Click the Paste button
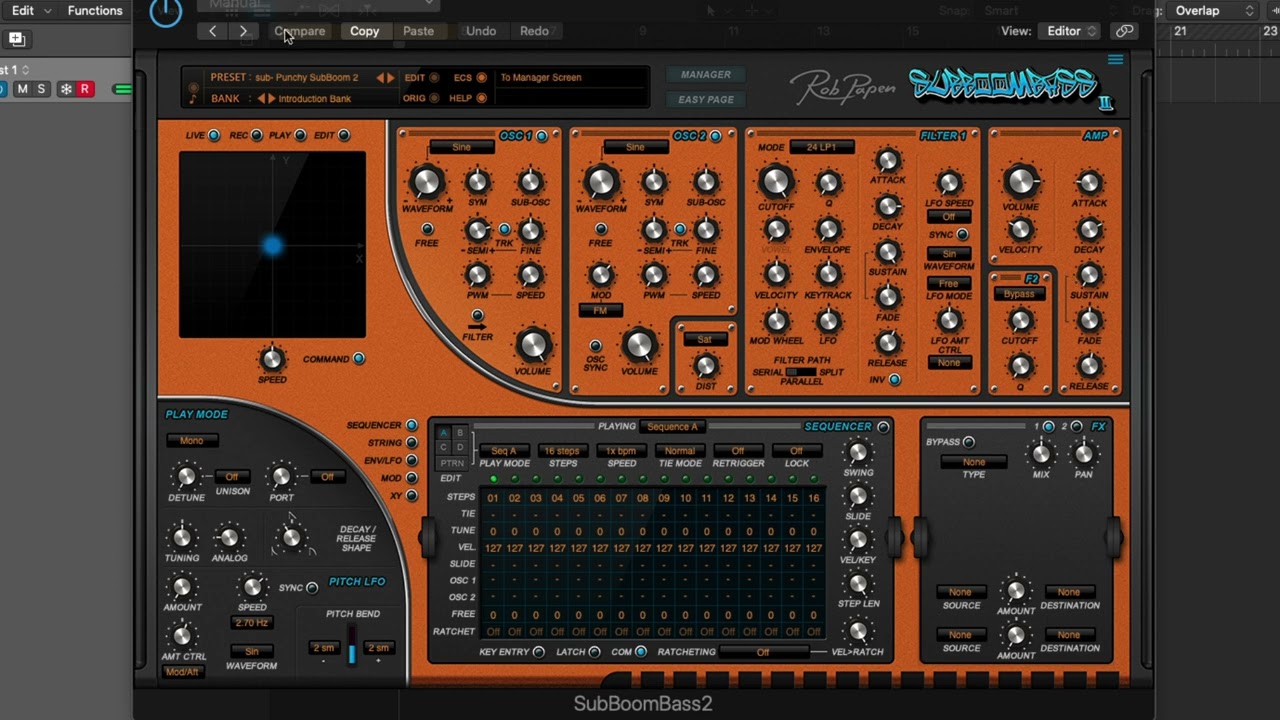Screen dimensions: 1280x720 click(418, 31)
